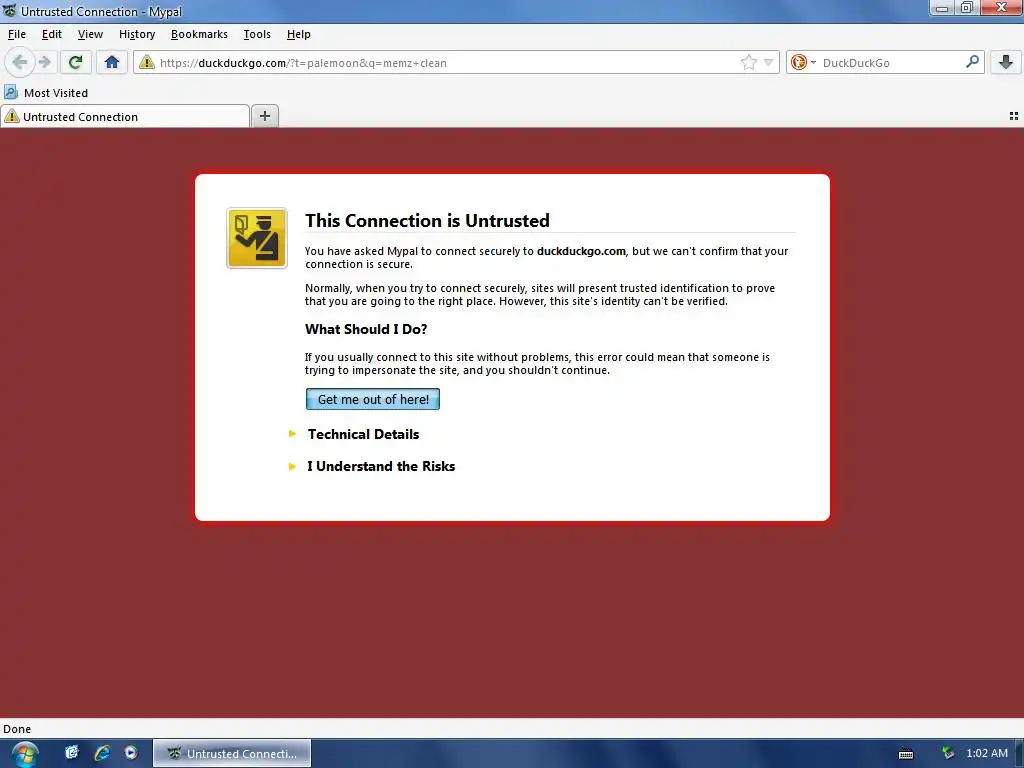Click the bold duckduckgo.com text
The height and width of the screenshot is (768, 1024).
pyautogui.click(x=581, y=251)
